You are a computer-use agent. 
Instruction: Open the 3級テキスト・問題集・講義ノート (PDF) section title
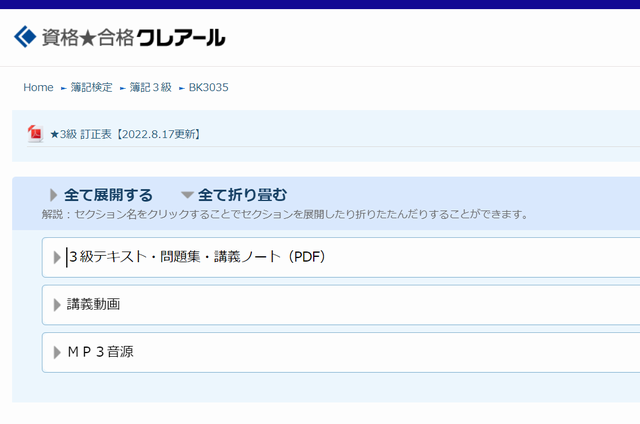tap(197, 257)
